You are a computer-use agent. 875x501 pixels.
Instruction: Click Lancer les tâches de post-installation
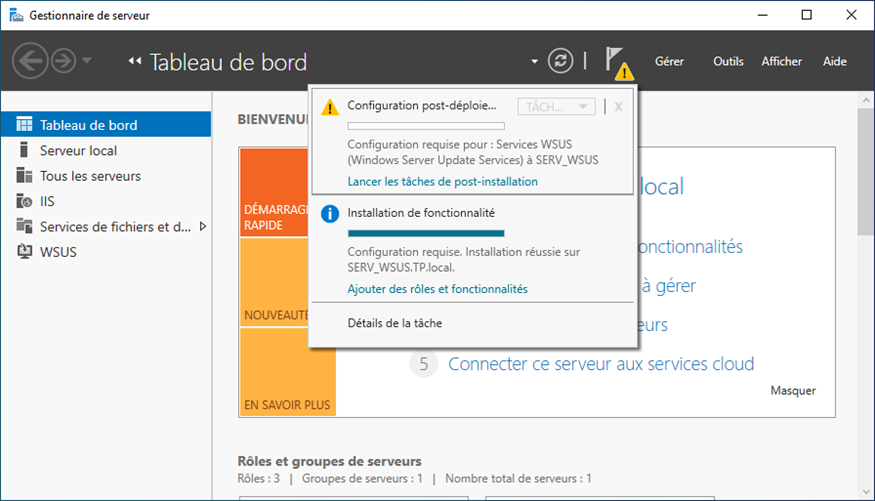tap(443, 181)
